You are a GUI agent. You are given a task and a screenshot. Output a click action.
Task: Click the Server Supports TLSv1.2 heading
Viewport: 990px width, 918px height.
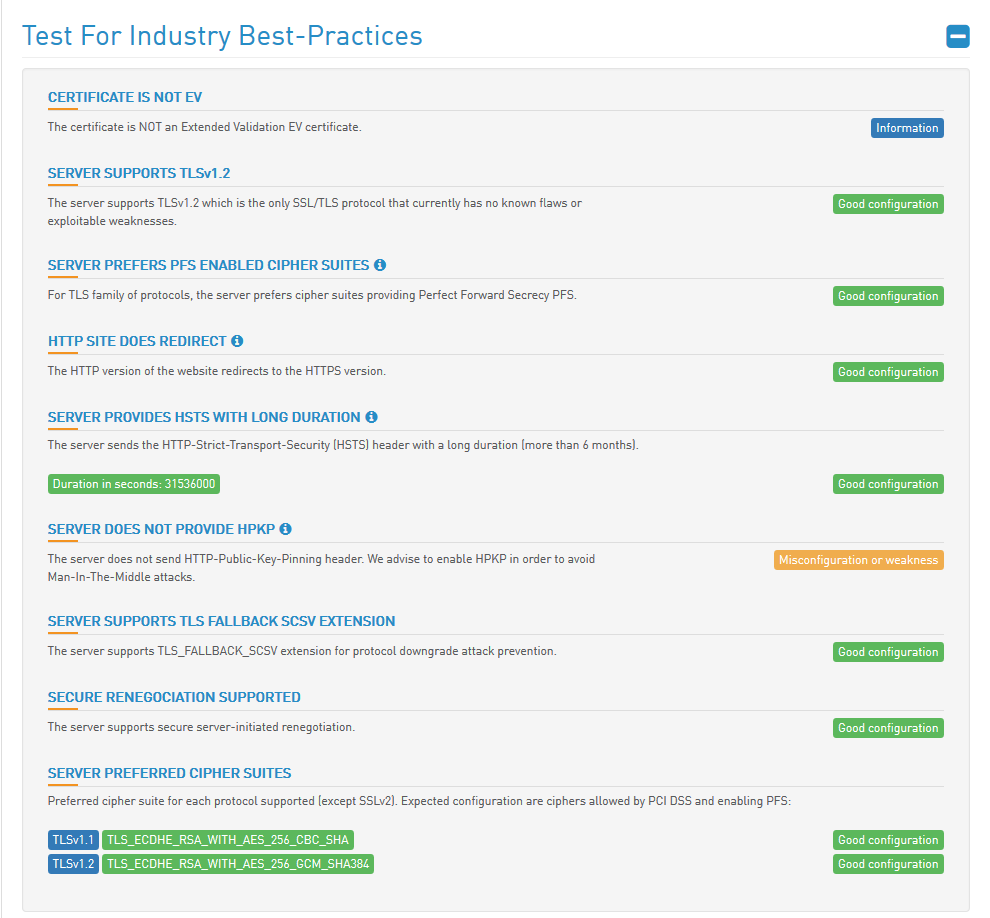pos(139,173)
